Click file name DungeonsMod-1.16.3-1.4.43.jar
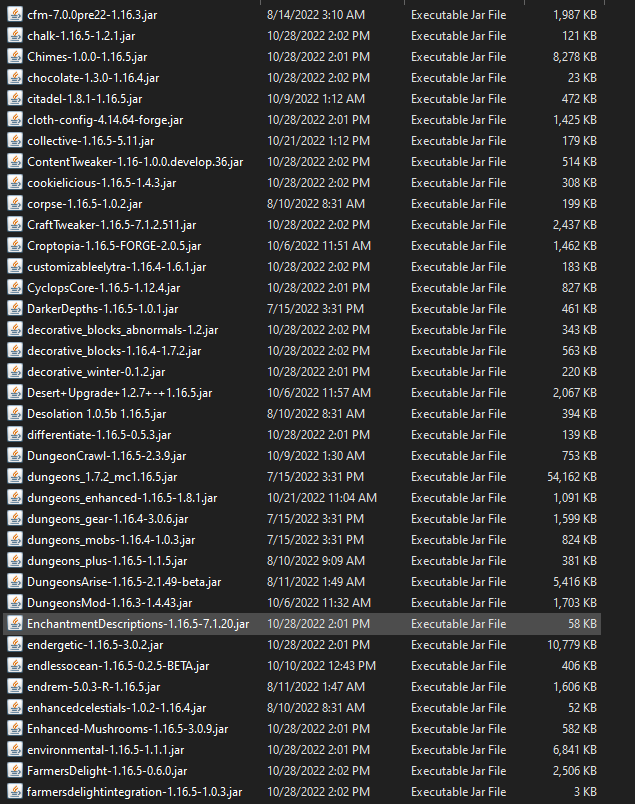635x804 pixels. coord(110,603)
